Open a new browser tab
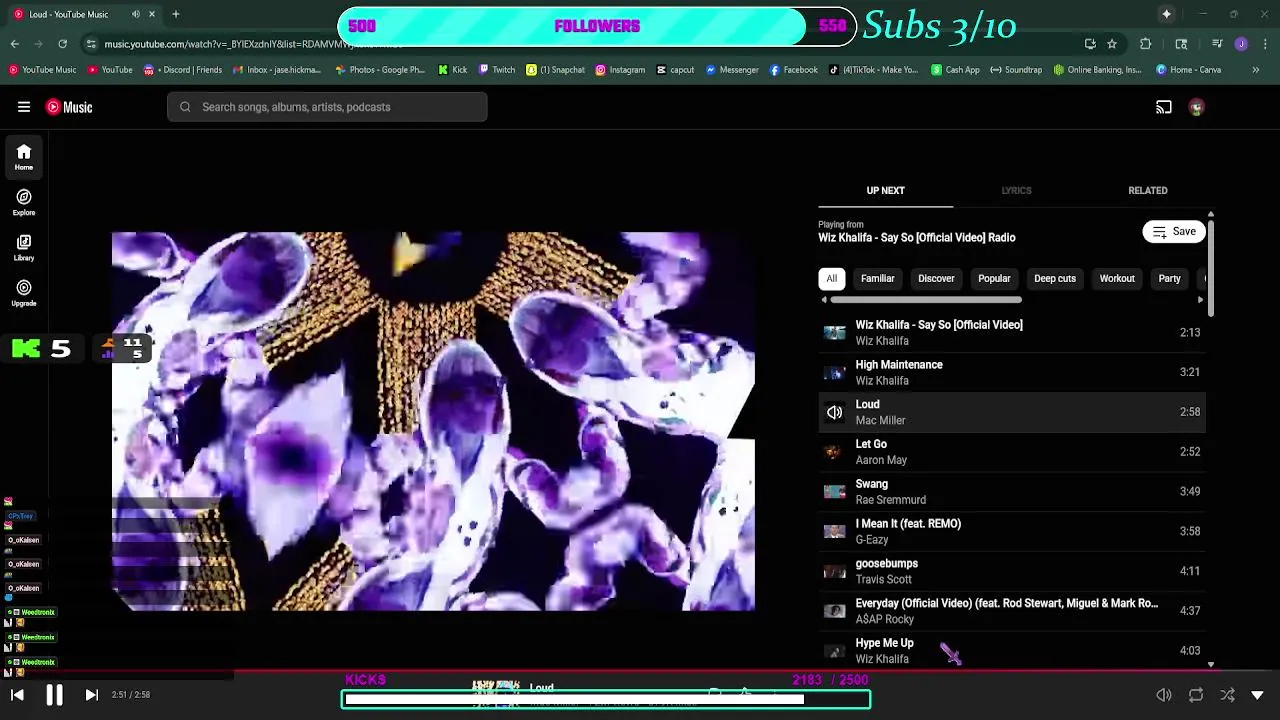This screenshot has height=720, width=1280. (175, 14)
